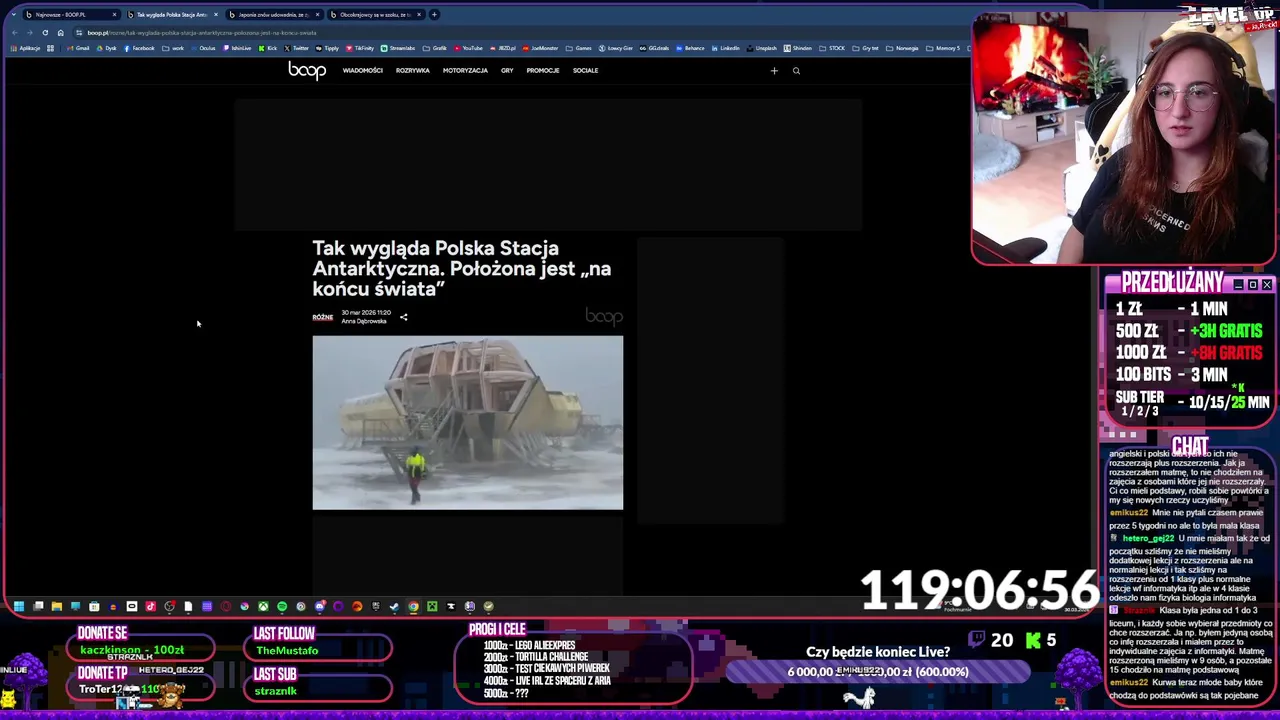This screenshot has height=720, width=1280.
Task: Open the Oculus app on taskbar
Action: pos(132,606)
